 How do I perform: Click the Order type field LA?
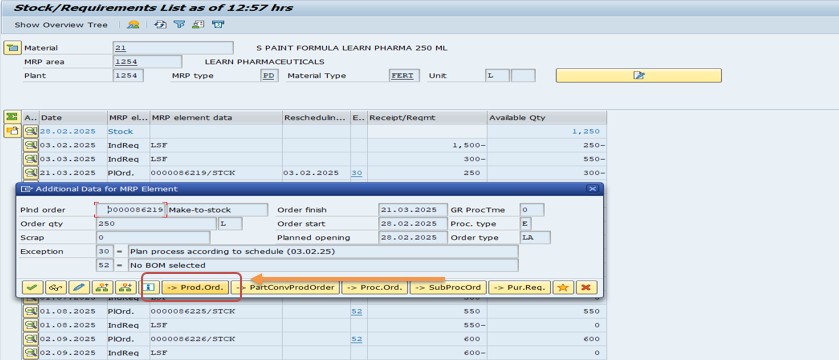(535, 238)
